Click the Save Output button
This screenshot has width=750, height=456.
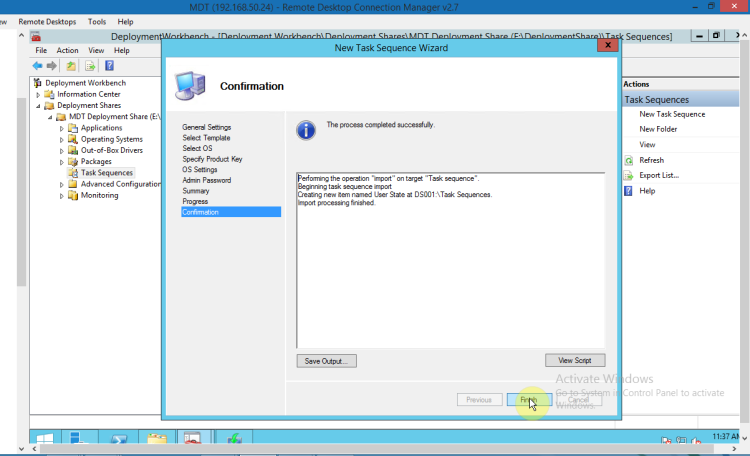tap(326, 360)
